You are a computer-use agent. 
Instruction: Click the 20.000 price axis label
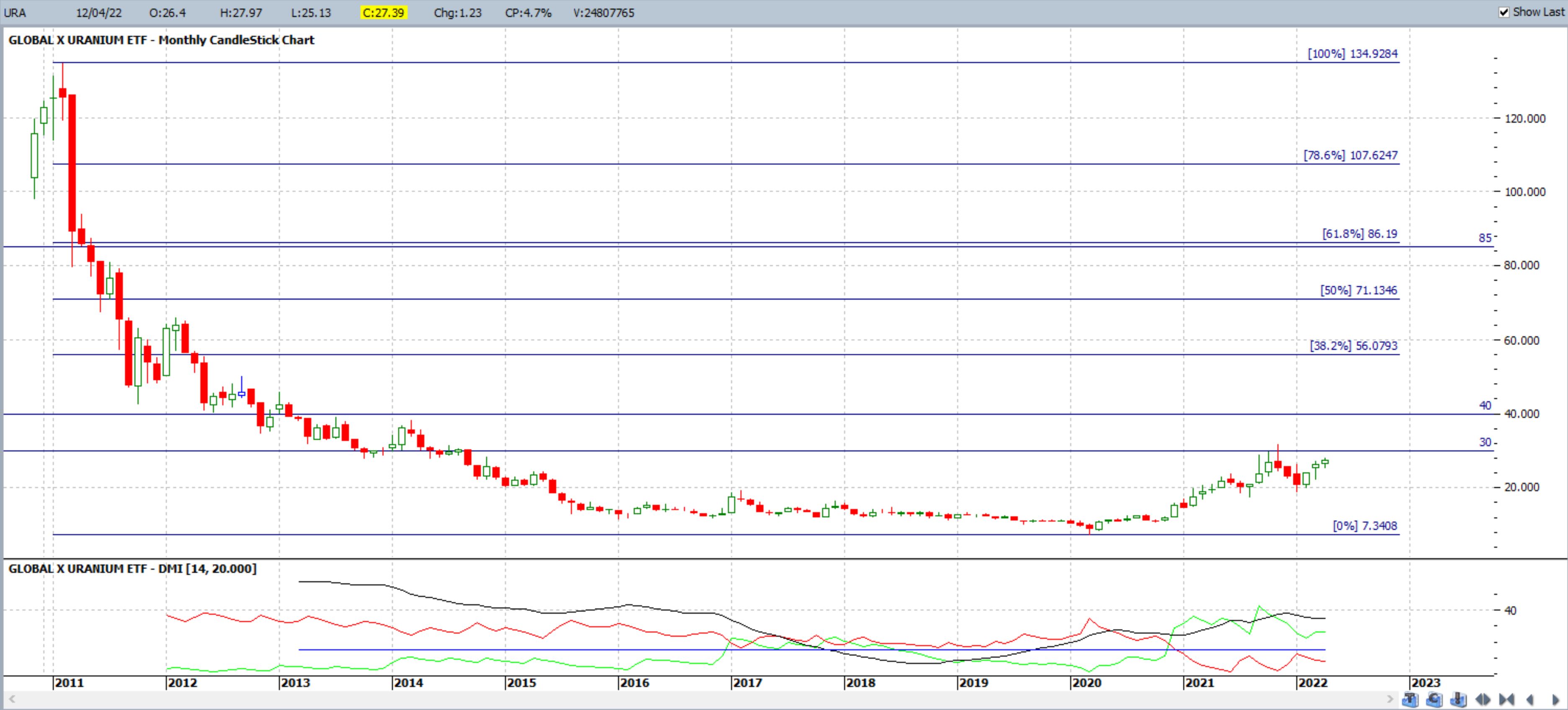[x=1521, y=487]
